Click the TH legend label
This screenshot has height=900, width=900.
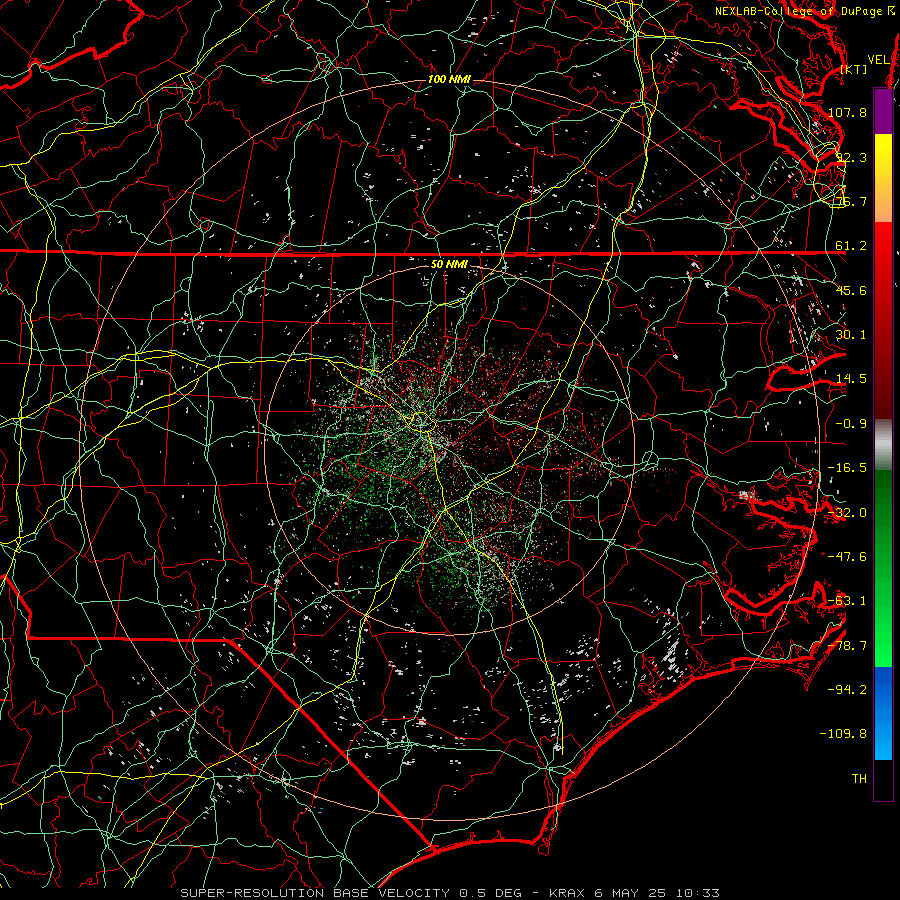point(859,779)
